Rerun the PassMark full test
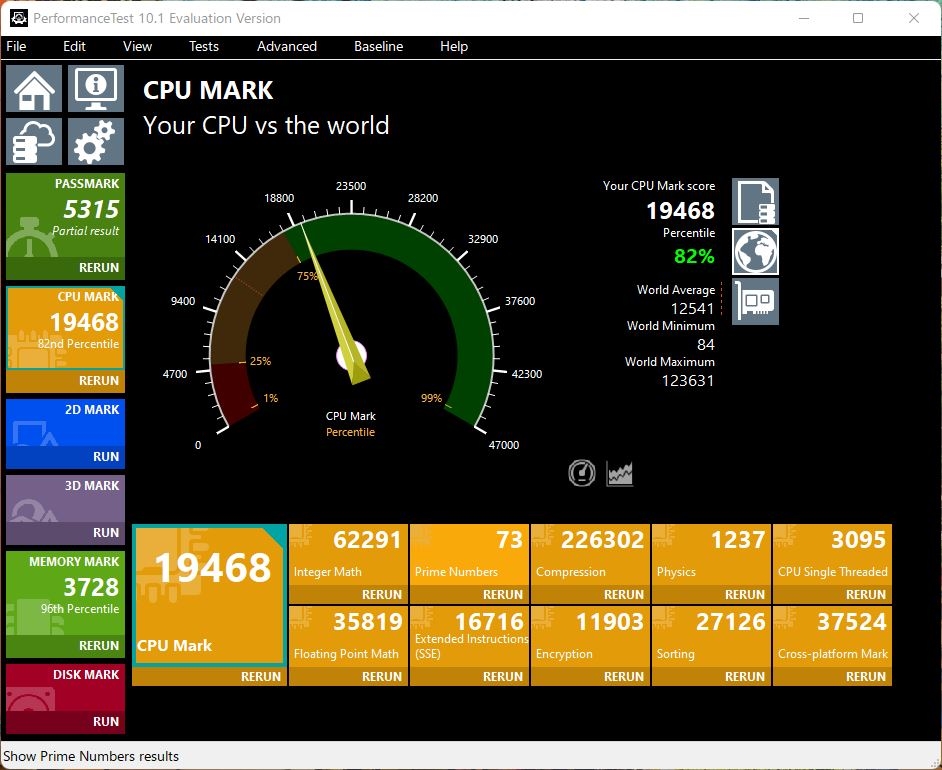The height and width of the screenshot is (770, 942). pyautogui.click(x=65, y=268)
